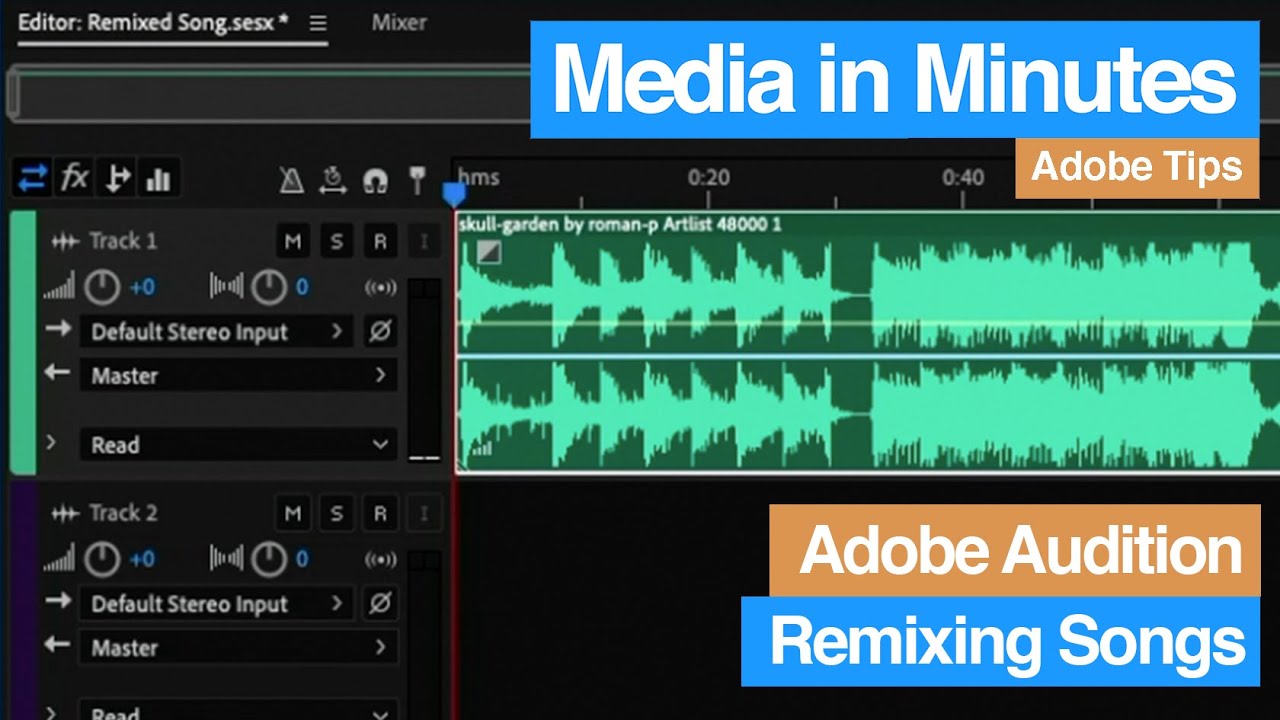Mute Track 2
This screenshot has width=1280, height=720.
[x=293, y=514]
